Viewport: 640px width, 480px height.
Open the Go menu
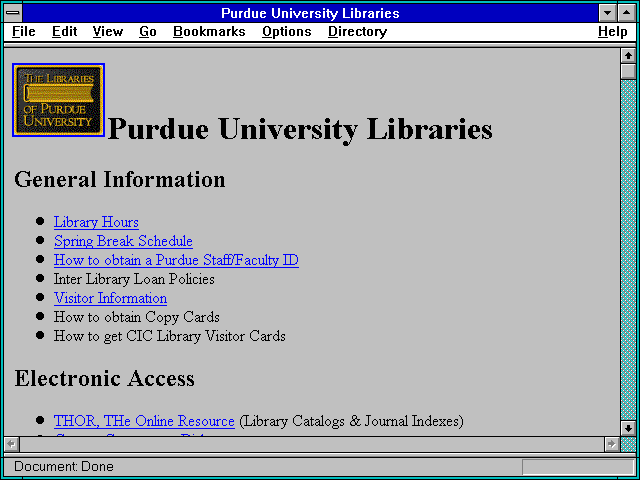148,32
